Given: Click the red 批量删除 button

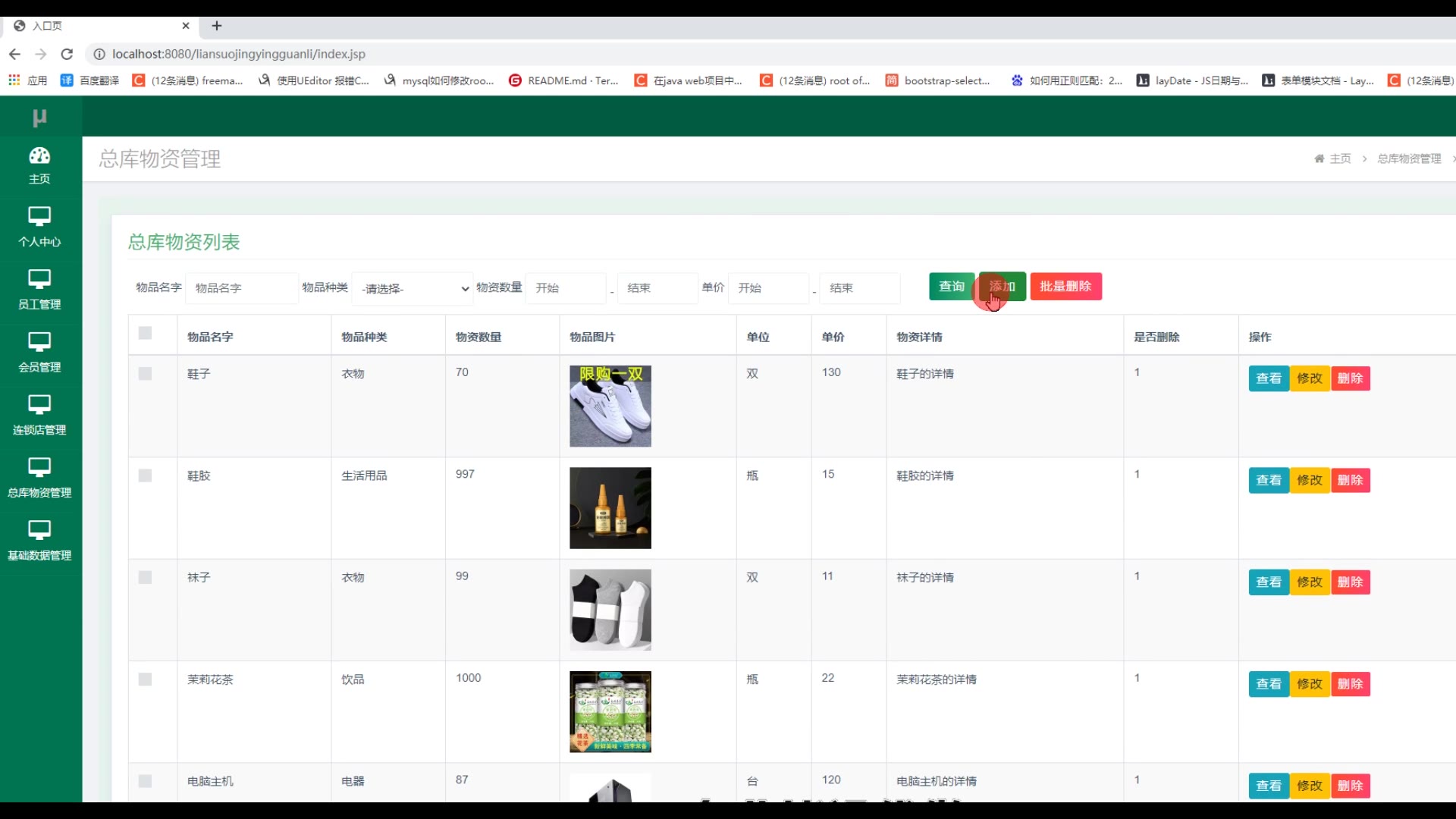Looking at the screenshot, I should coord(1065,287).
